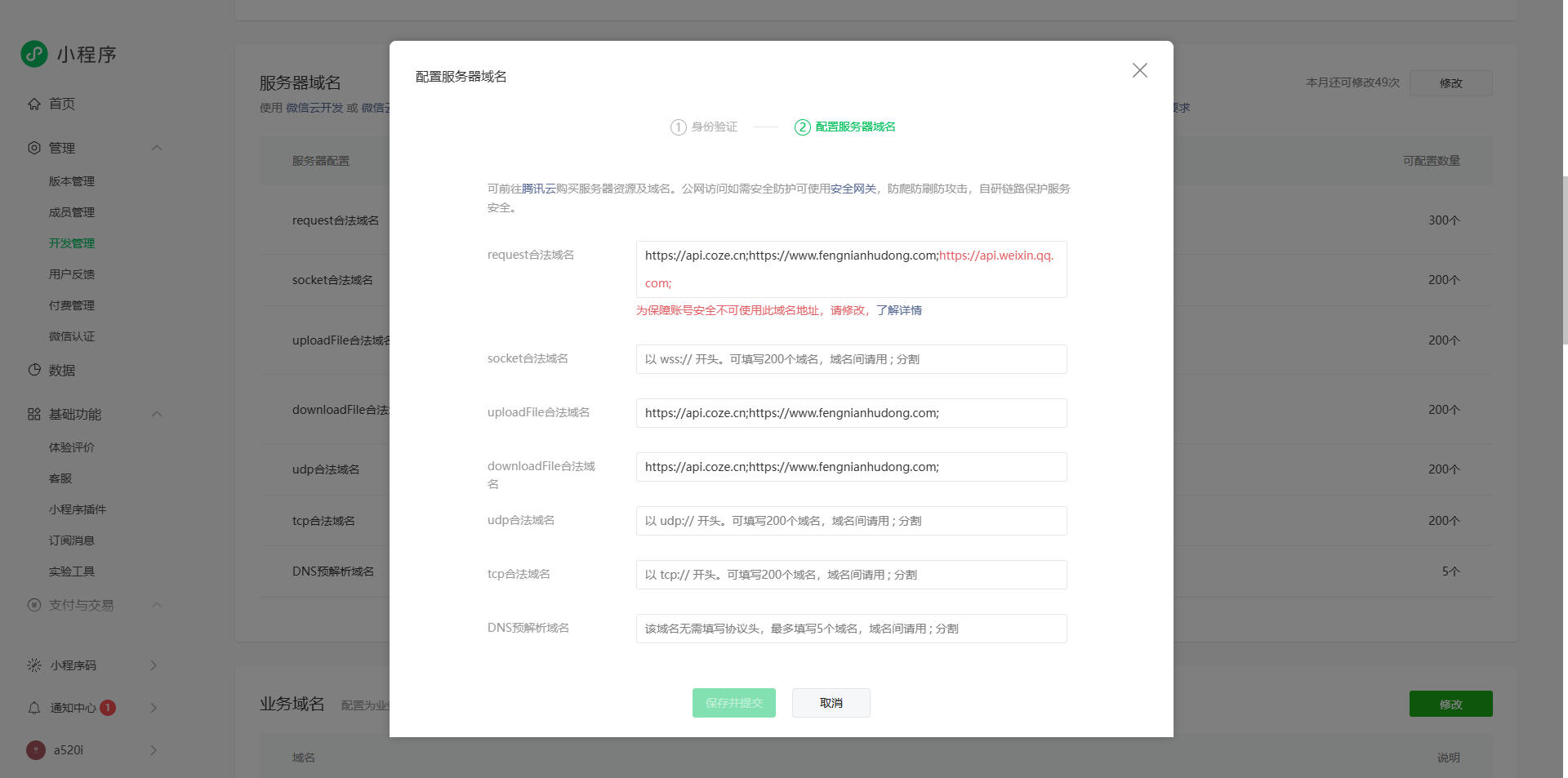Focus the tcp合法域名 input field
This screenshot has width=1568, height=778.
pyautogui.click(x=852, y=575)
